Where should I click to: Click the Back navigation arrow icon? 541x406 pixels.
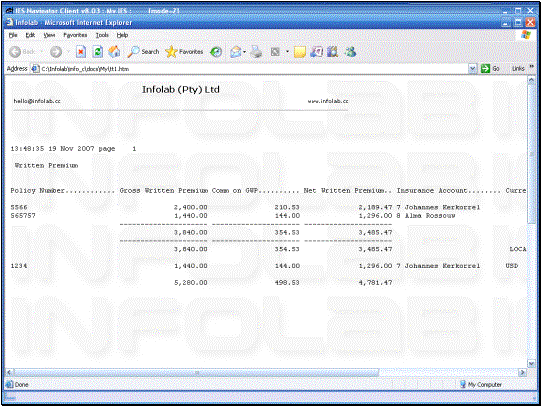tap(15, 52)
